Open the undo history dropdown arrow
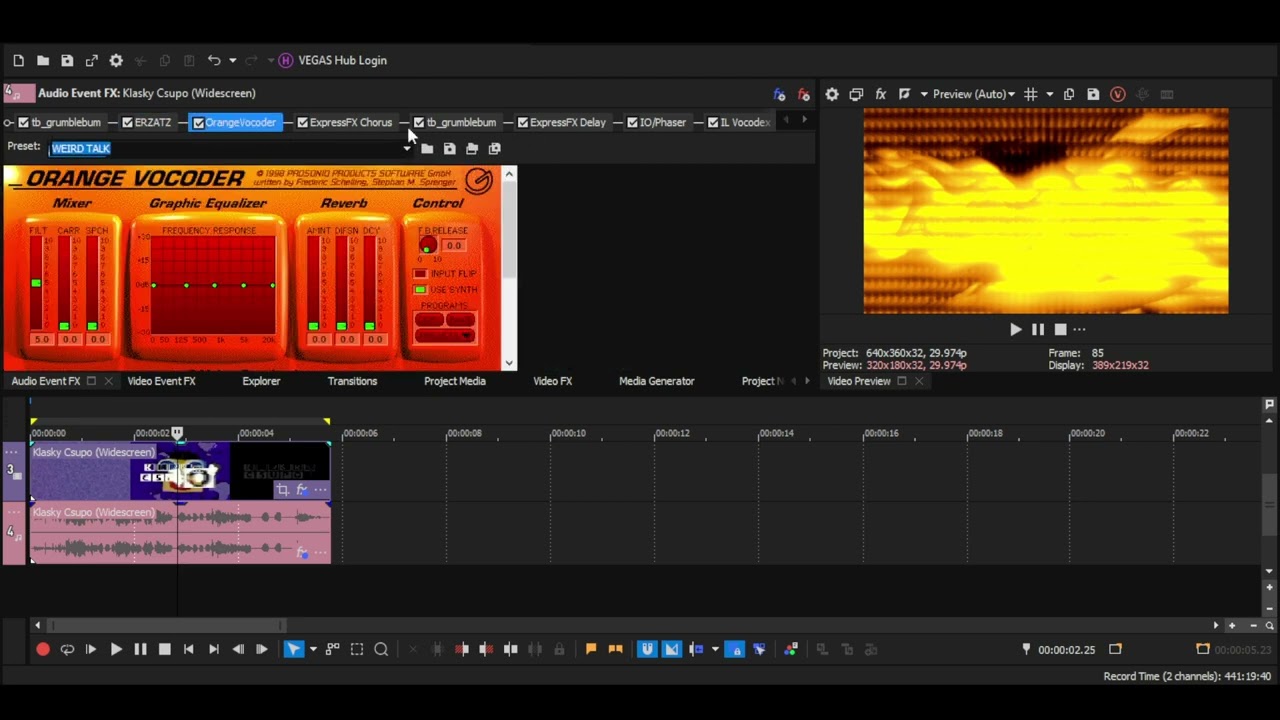 (x=232, y=61)
